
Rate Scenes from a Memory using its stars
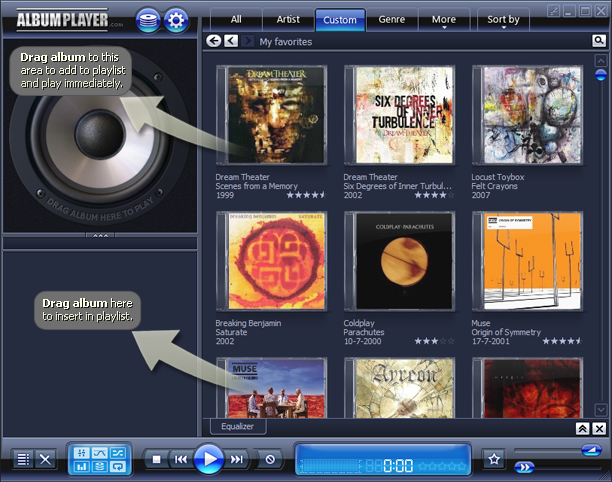306,195
